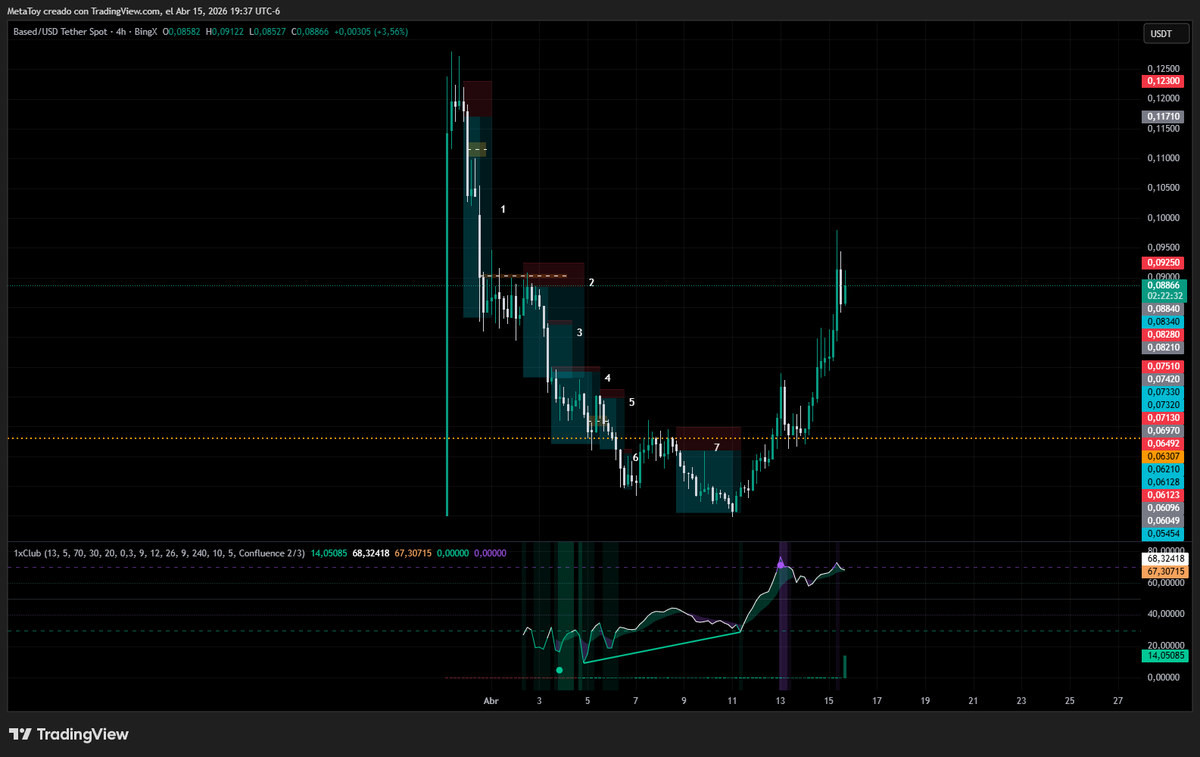Click the 27 date label on time axis

tap(1118, 701)
